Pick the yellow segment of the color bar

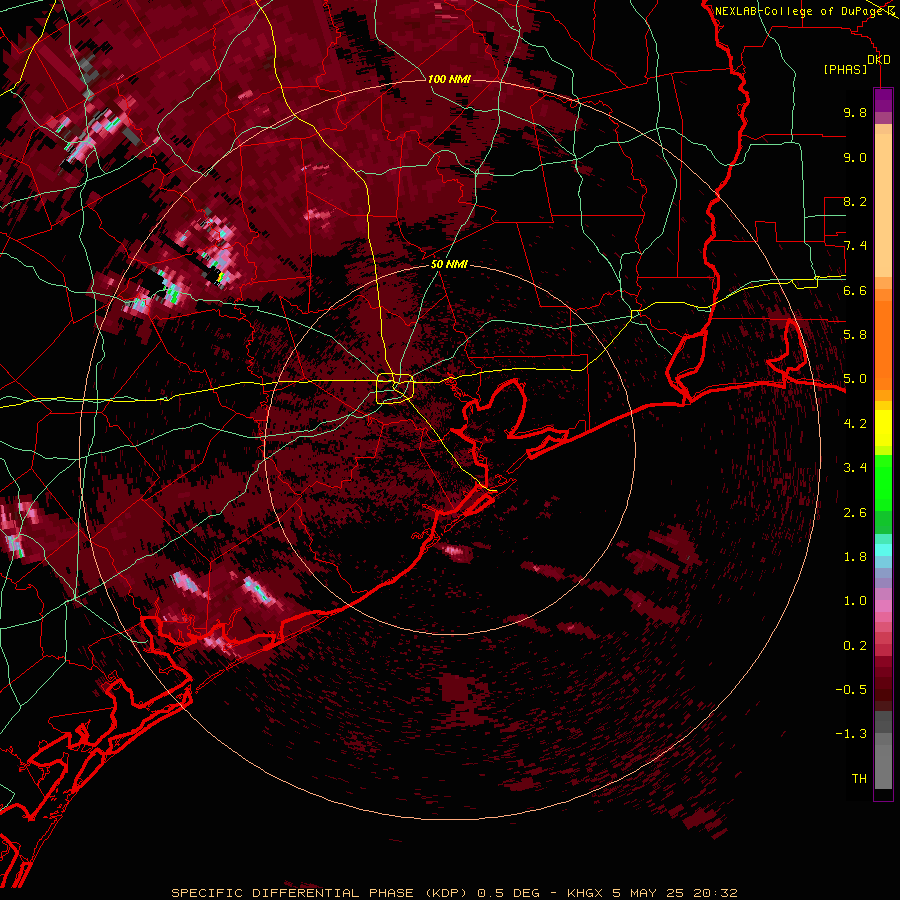coord(883,428)
